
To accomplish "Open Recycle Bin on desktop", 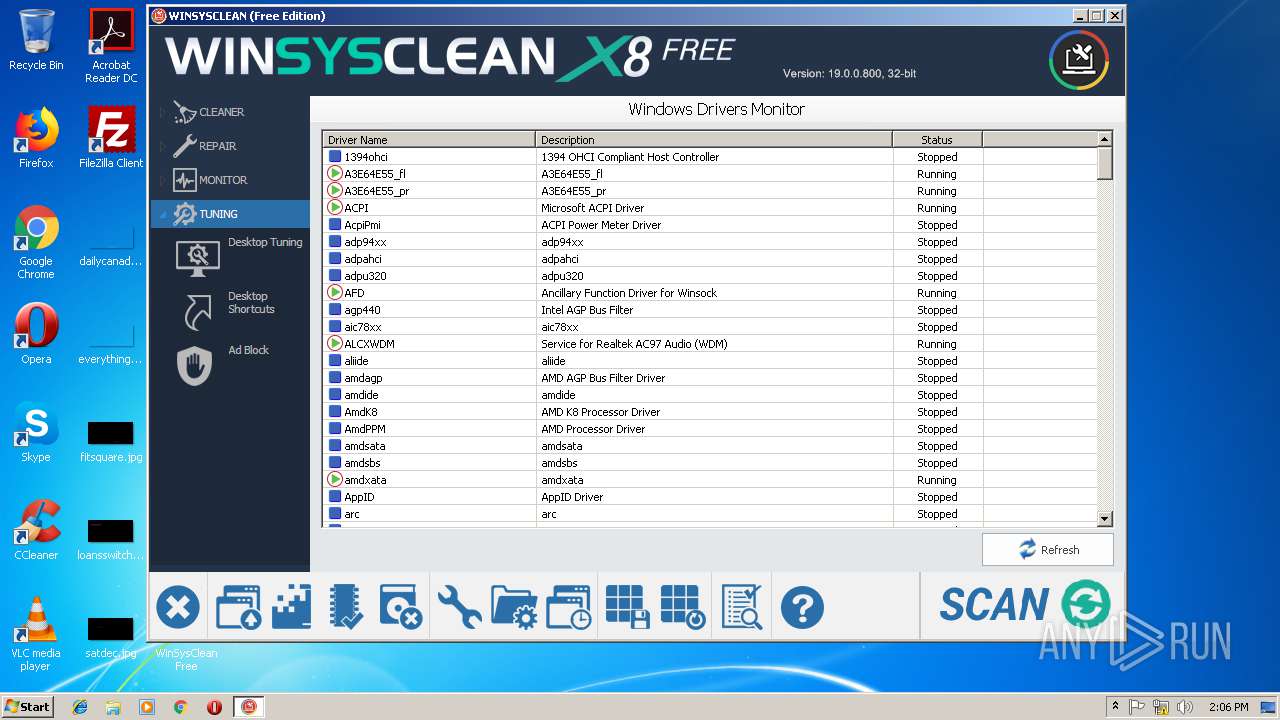I will 36,40.
